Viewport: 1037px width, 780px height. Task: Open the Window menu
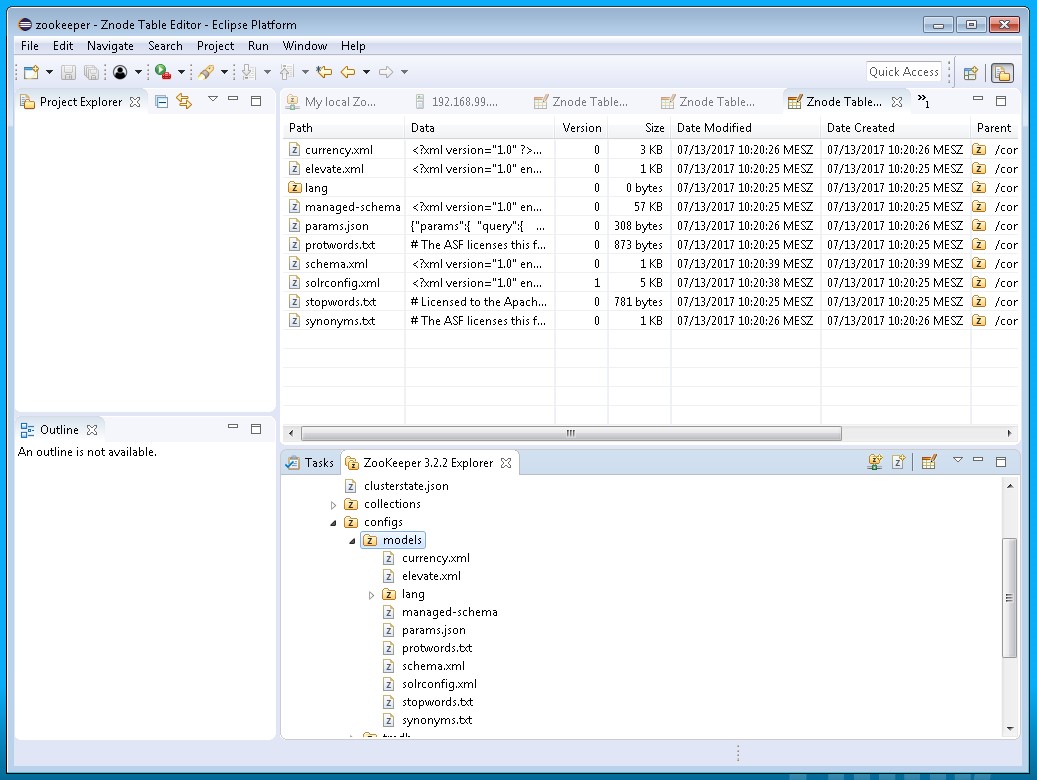point(304,46)
